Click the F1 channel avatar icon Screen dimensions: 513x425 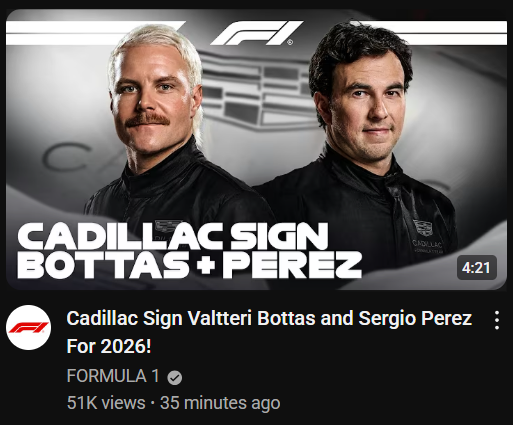pos(28,327)
